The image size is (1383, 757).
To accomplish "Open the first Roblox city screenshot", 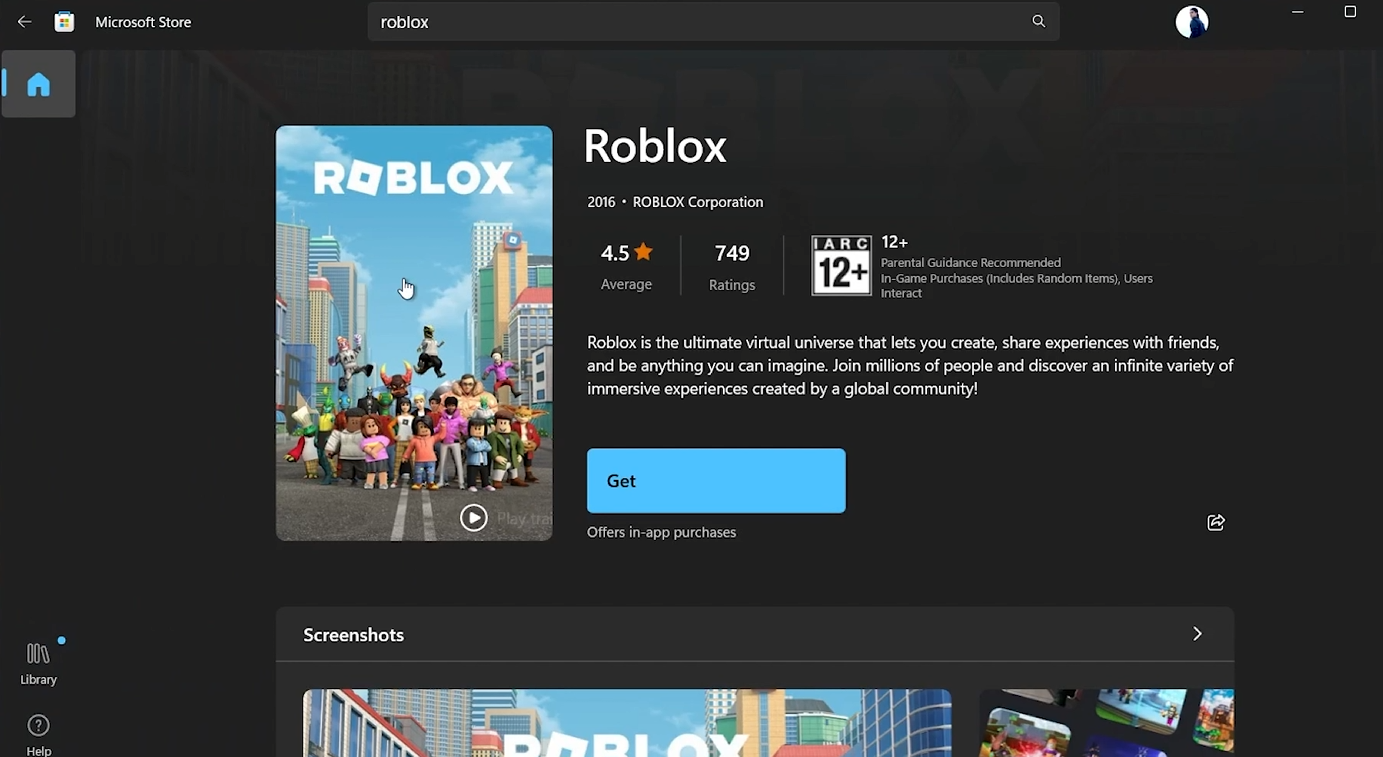I will (x=627, y=723).
